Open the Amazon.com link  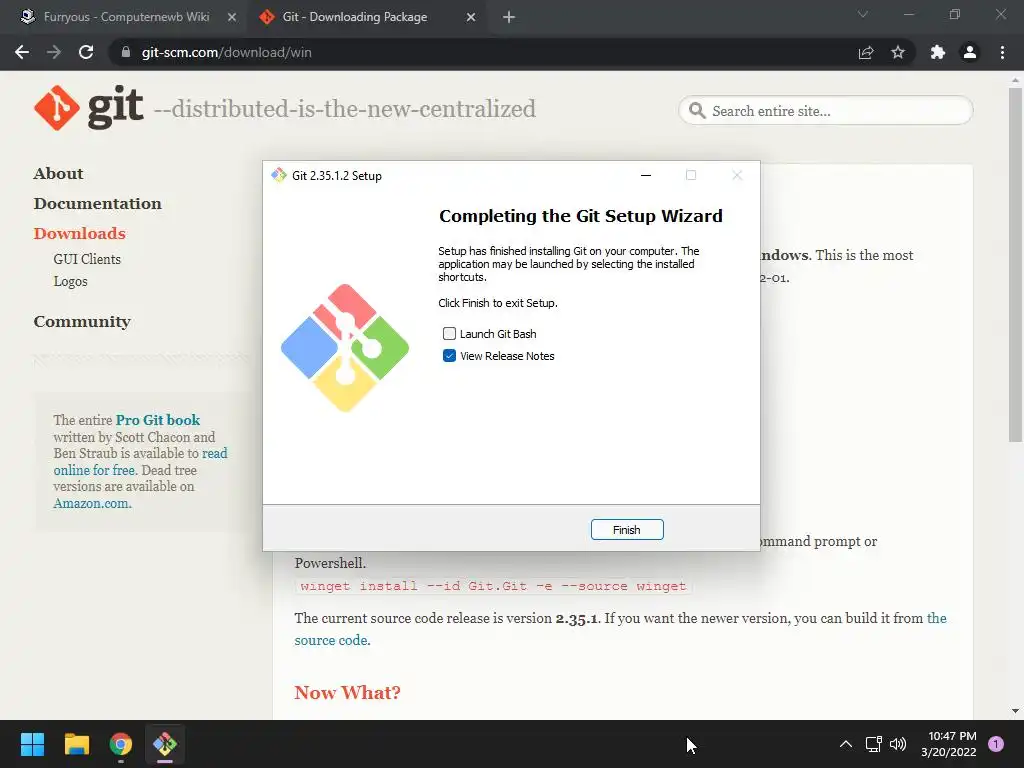[92, 504]
